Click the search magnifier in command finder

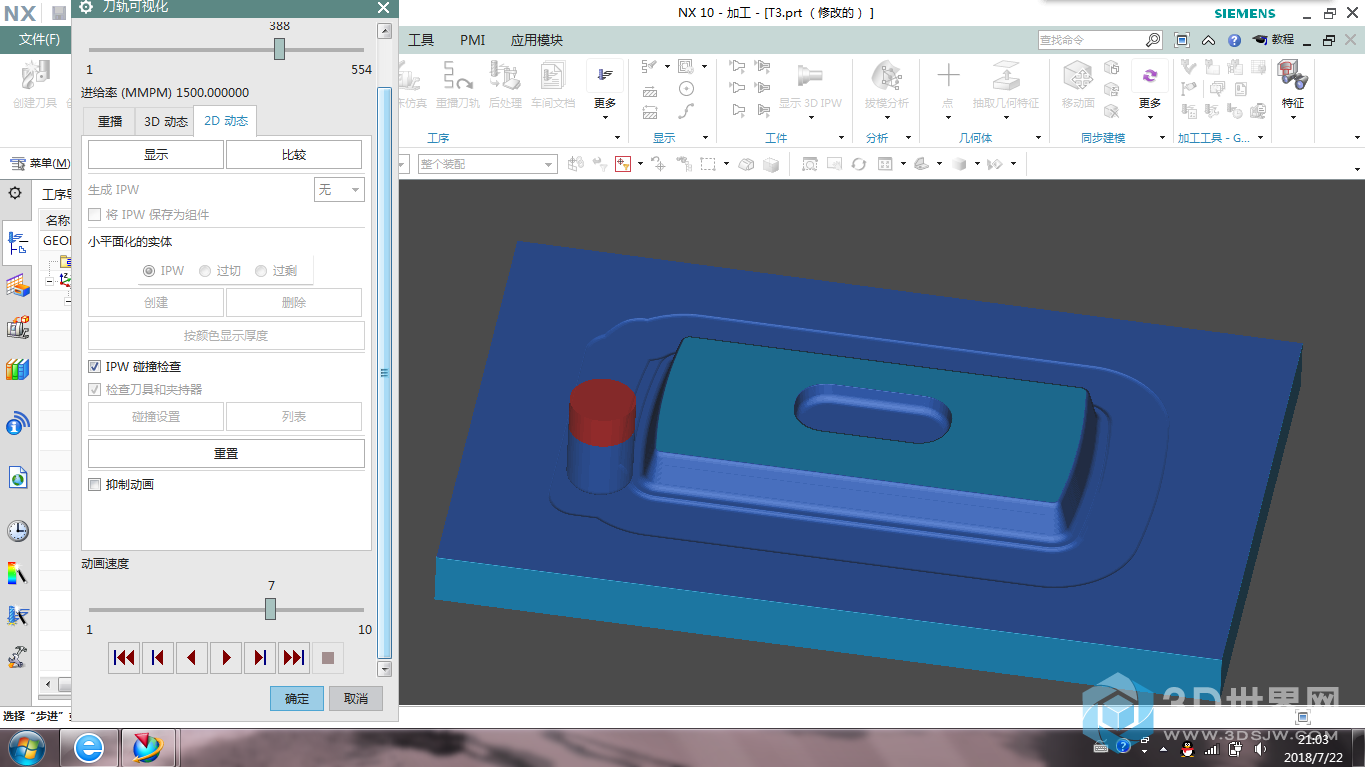(1153, 40)
